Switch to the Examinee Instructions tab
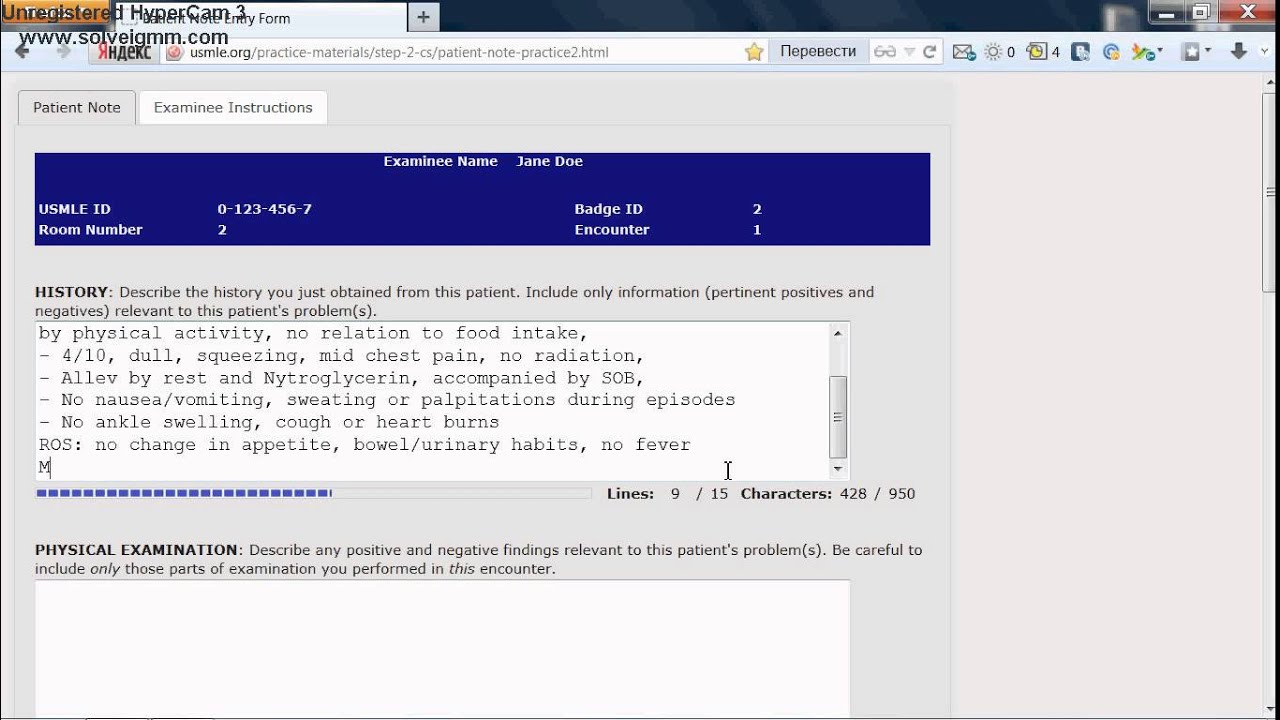 point(233,107)
